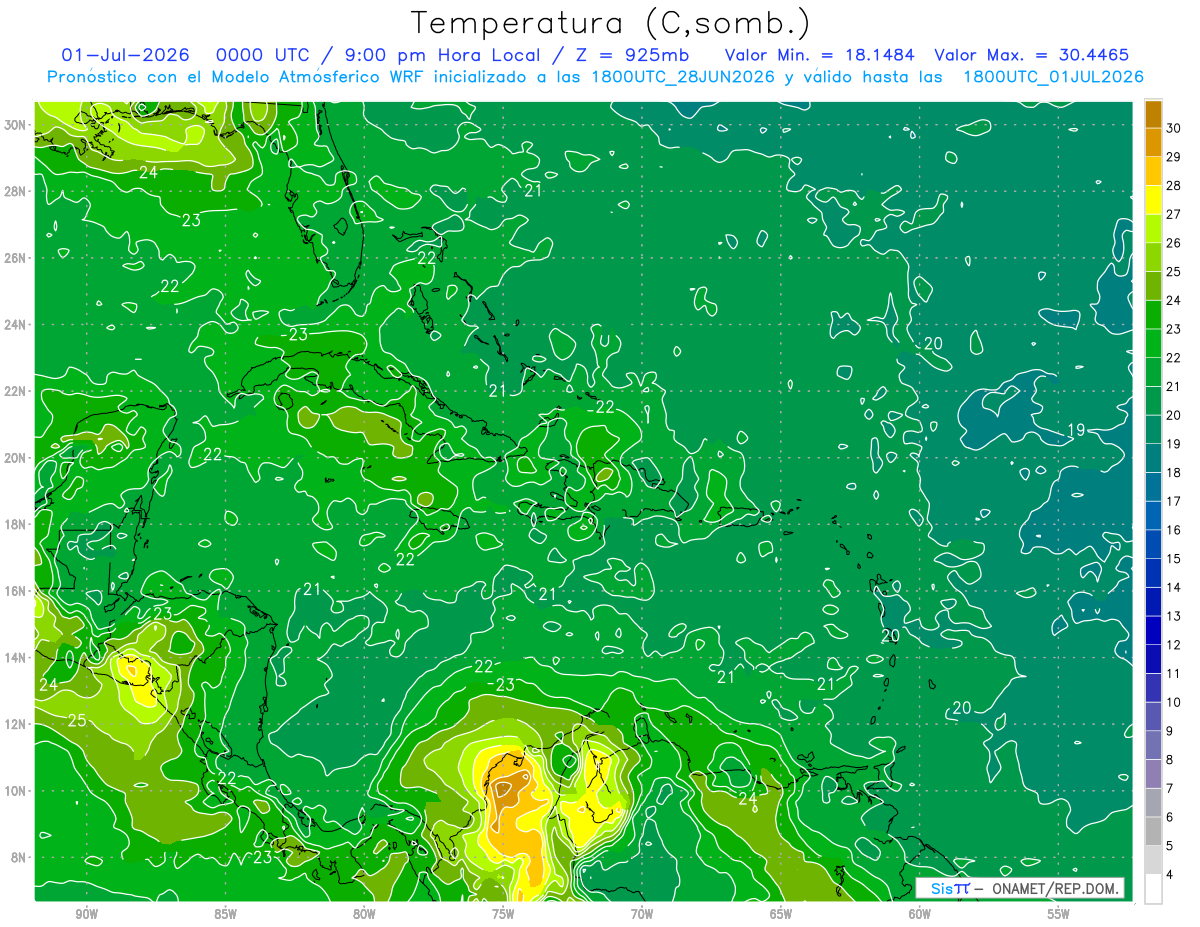Click the colorbar label "4"

point(1172,875)
